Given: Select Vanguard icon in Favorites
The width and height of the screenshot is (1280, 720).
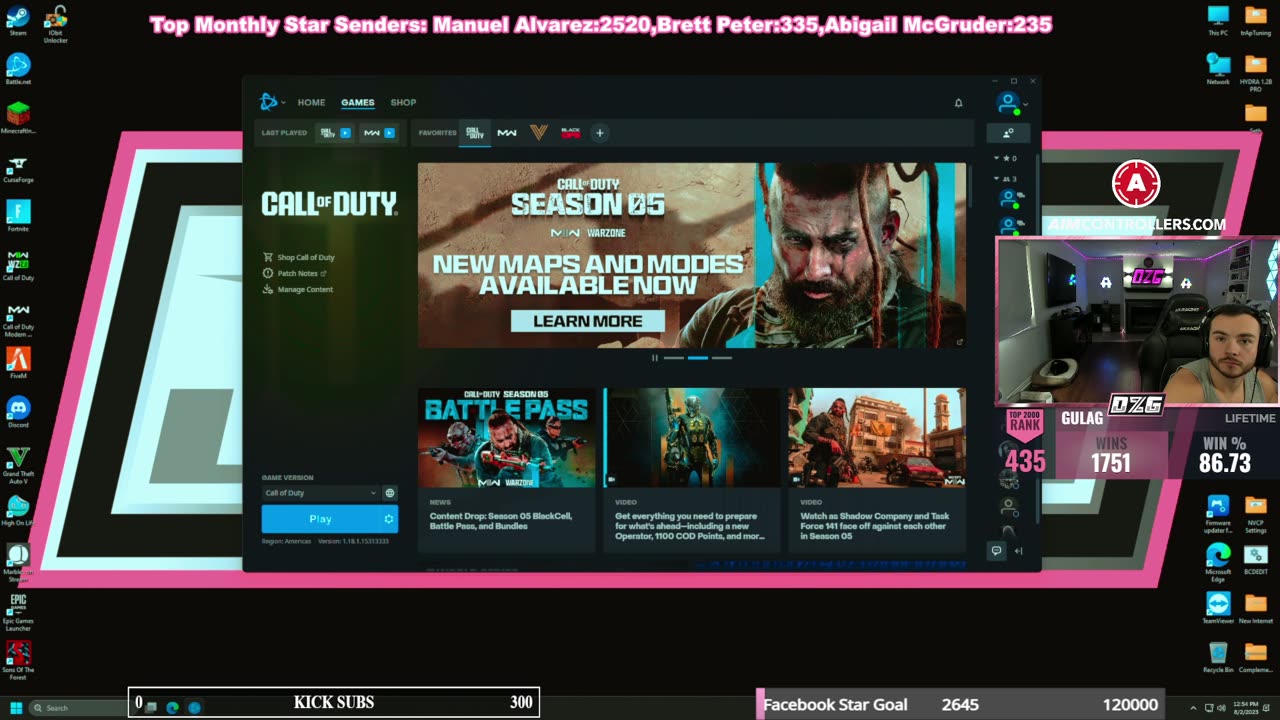Looking at the screenshot, I should 539,132.
